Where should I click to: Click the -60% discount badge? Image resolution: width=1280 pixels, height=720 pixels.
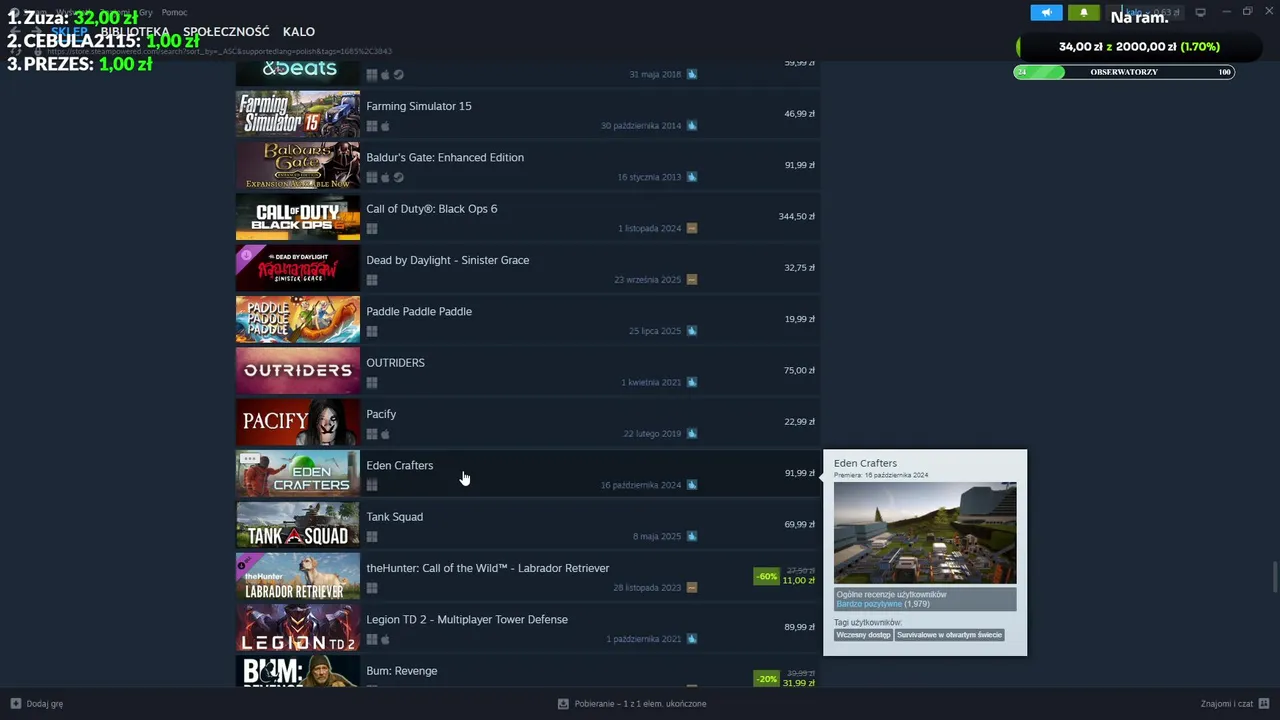tap(767, 576)
